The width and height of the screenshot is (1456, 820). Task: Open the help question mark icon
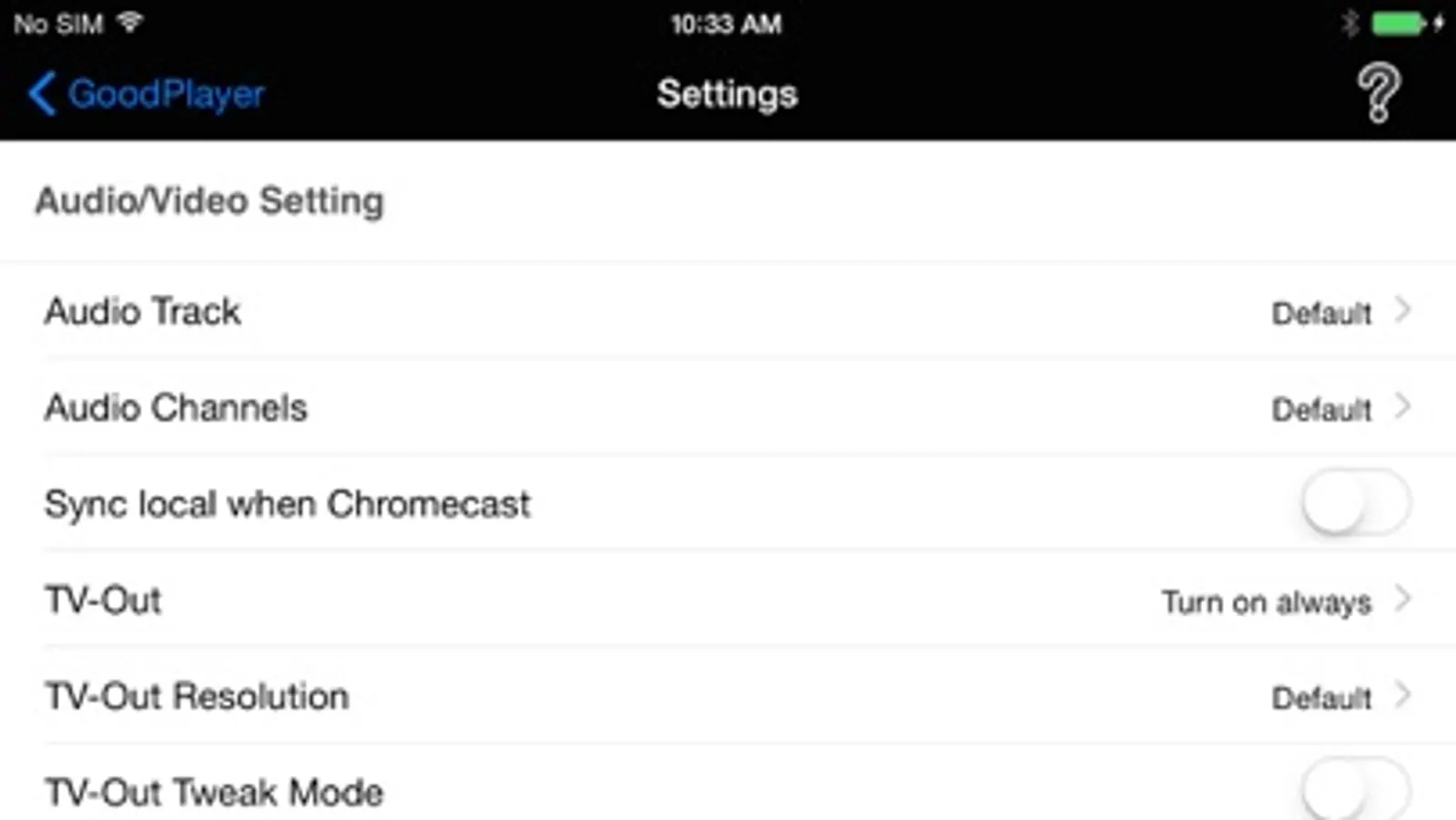coord(1379,92)
